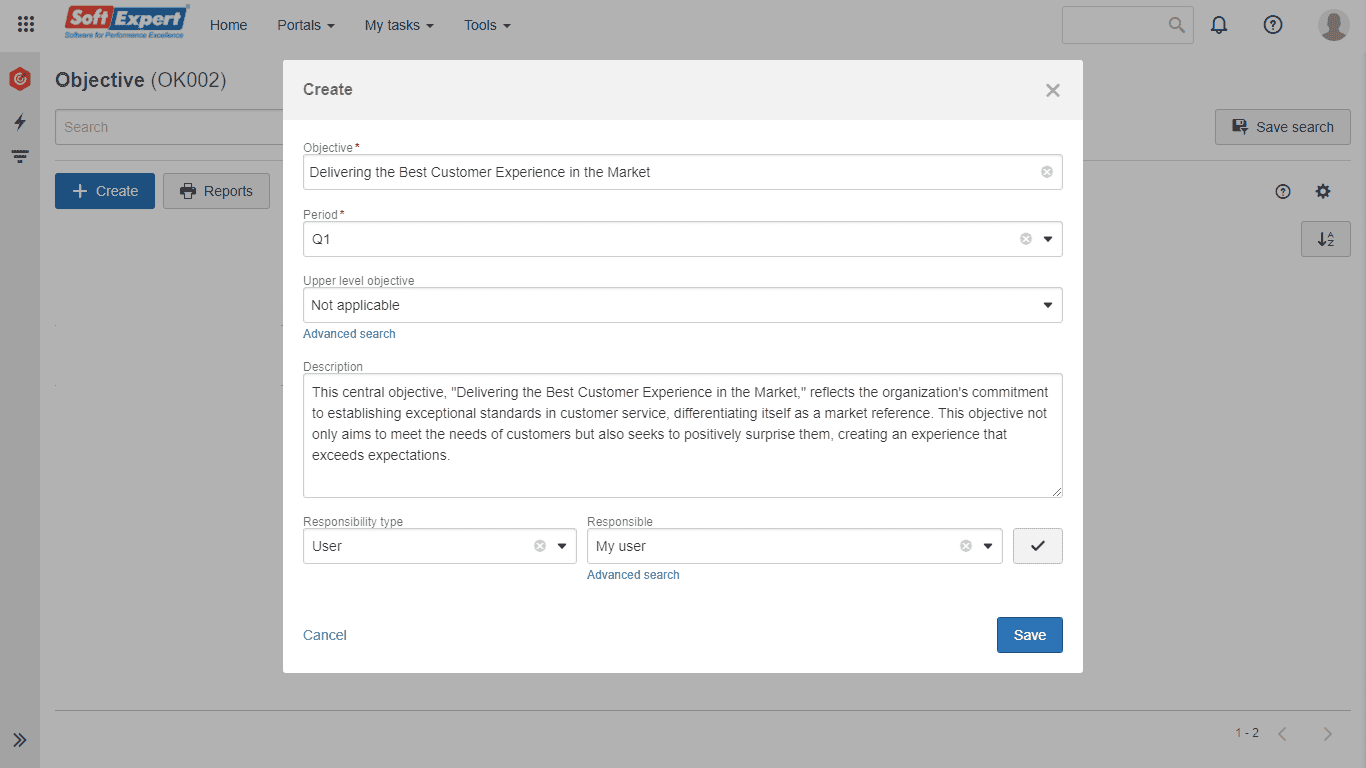The width and height of the screenshot is (1366, 768).
Task: Toggle A-Z sort order button
Action: (1326, 239)
